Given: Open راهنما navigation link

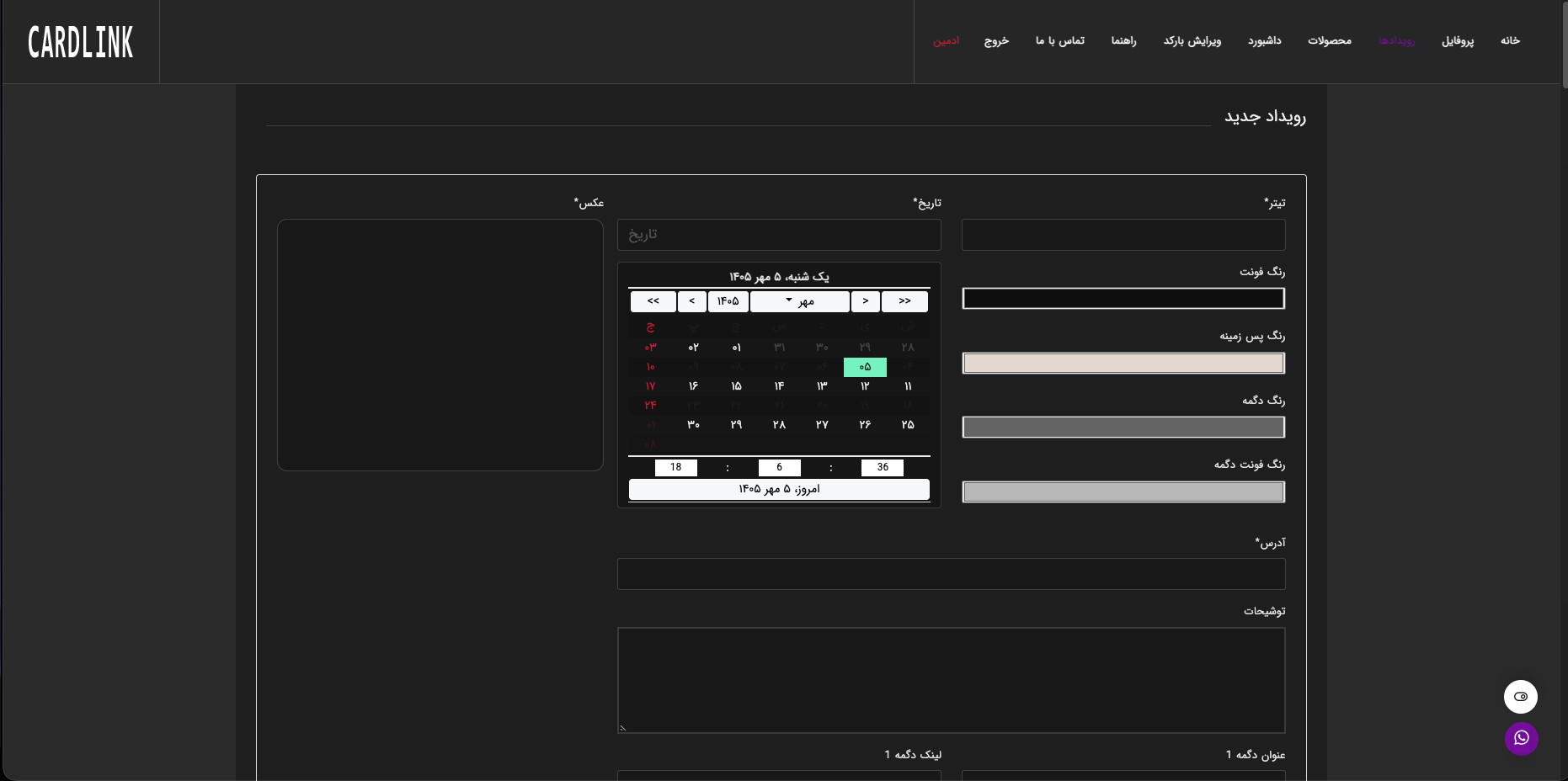Looking at the screenshot, I should tap(1123, 40).
